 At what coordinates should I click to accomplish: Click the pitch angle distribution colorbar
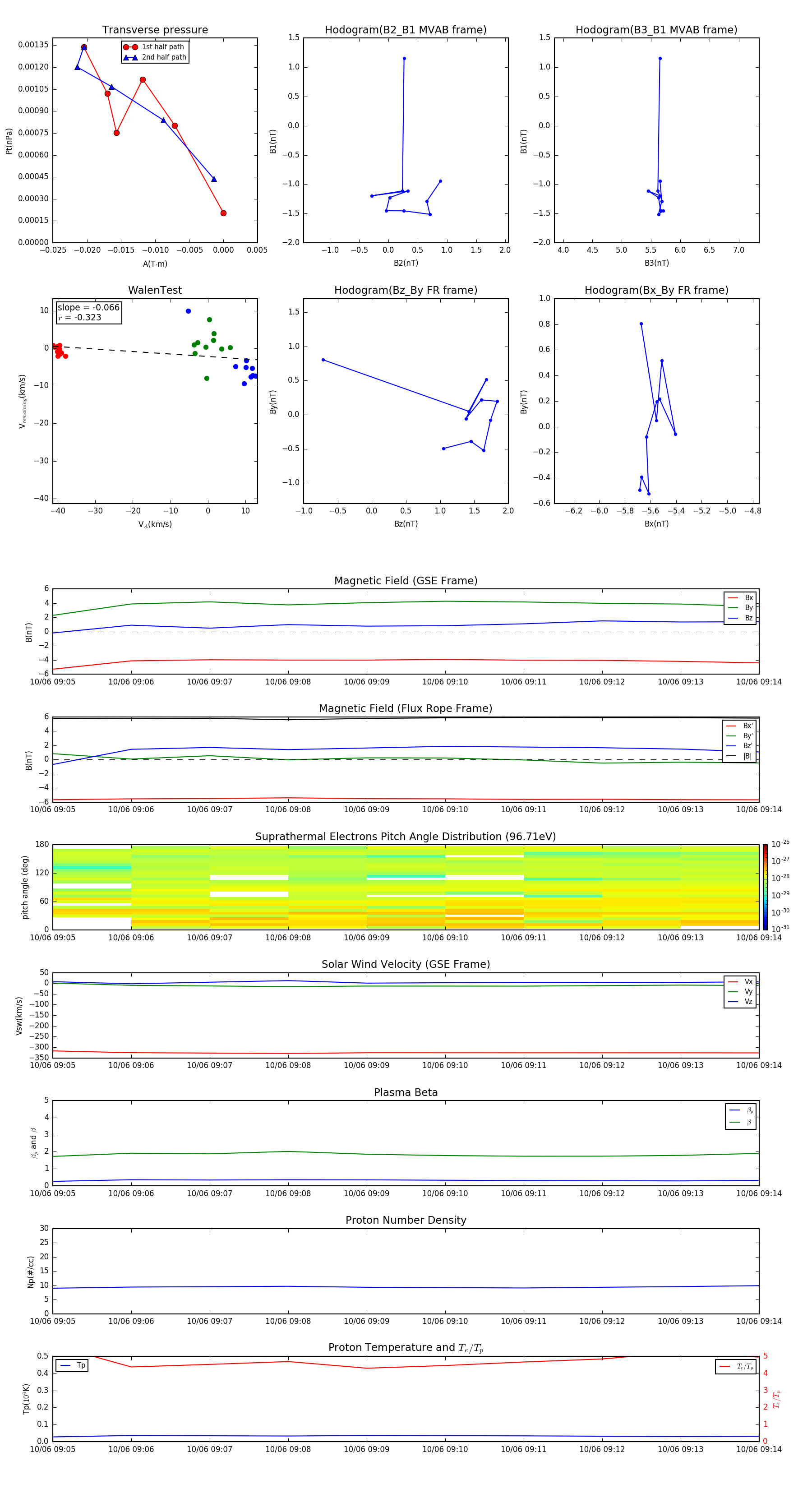tap(765, 887)
